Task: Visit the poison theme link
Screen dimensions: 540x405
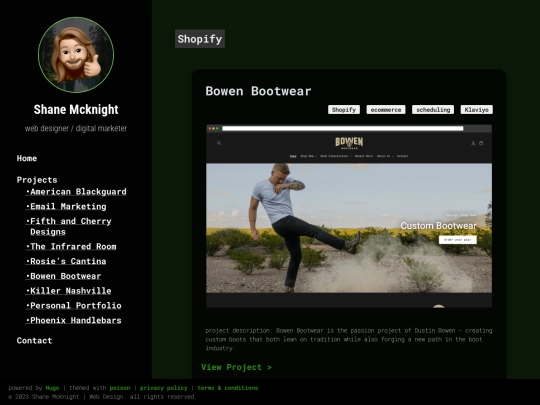Action: pos(120,388)
